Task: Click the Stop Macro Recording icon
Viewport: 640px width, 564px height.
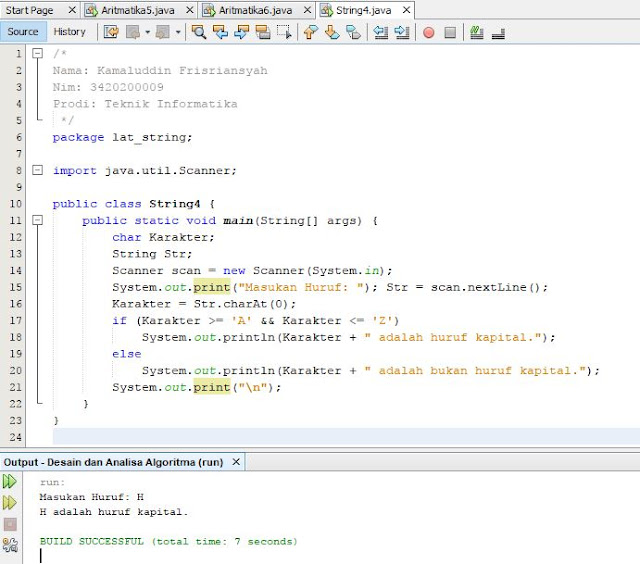Action: click(x=450, y=32)
